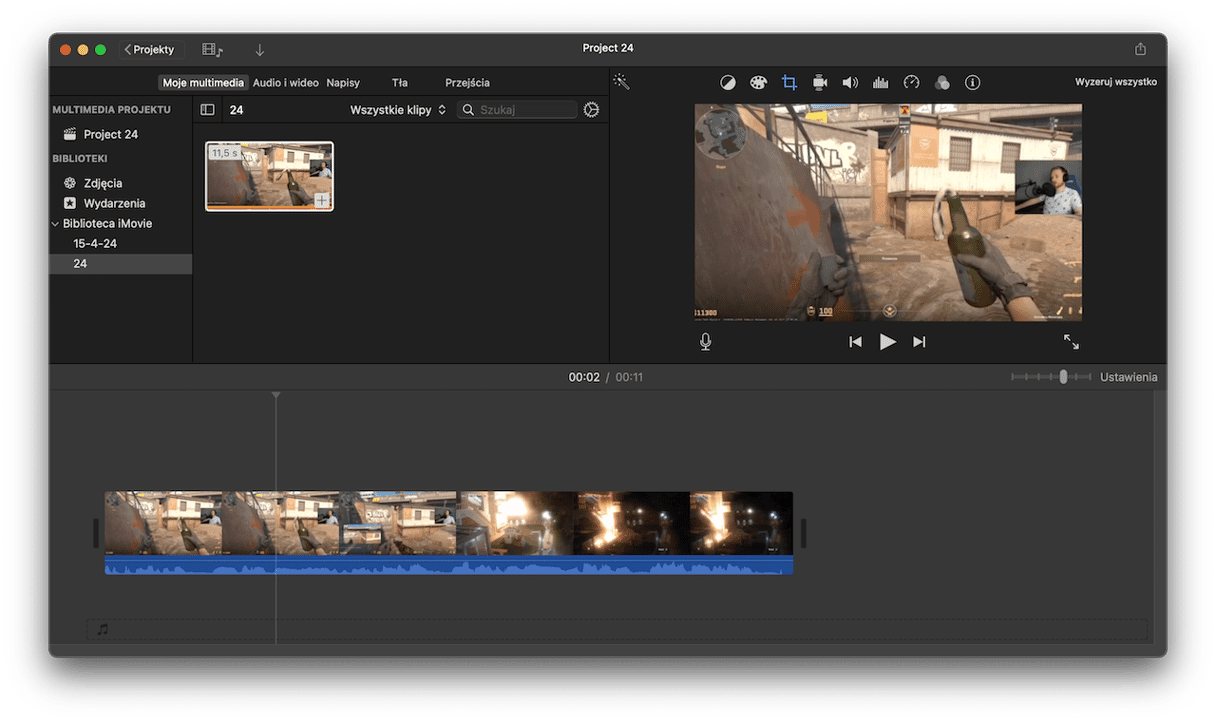
Task: Show the clip information inspector
Action: 972,83
